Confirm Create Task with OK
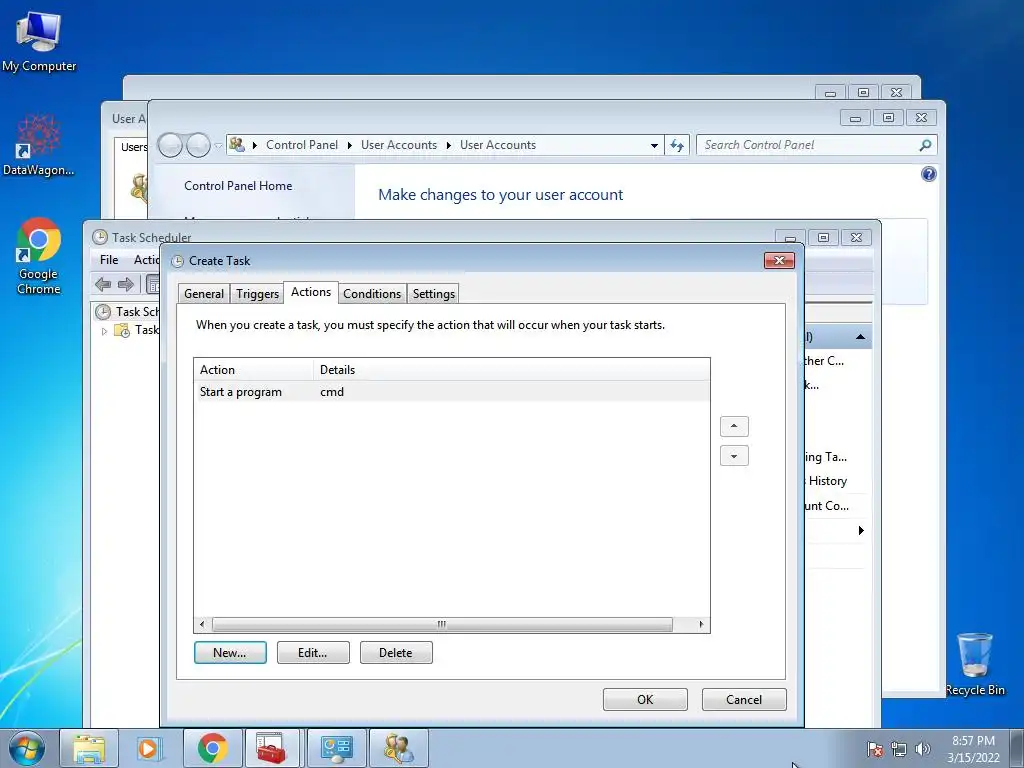Viewport: 1024px width, 768px height. 645,699
